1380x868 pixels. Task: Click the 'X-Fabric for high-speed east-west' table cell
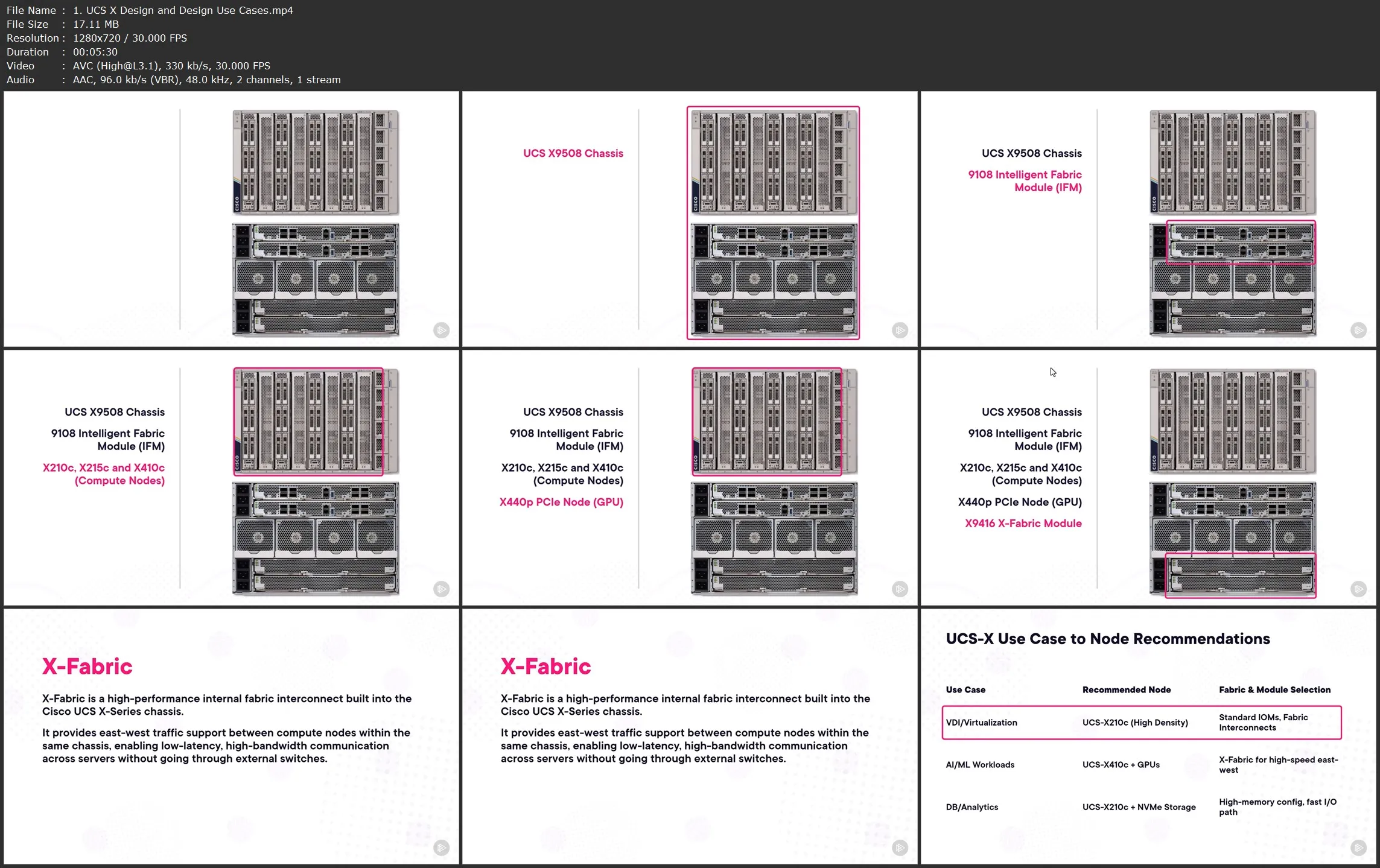click(1278, 765)
